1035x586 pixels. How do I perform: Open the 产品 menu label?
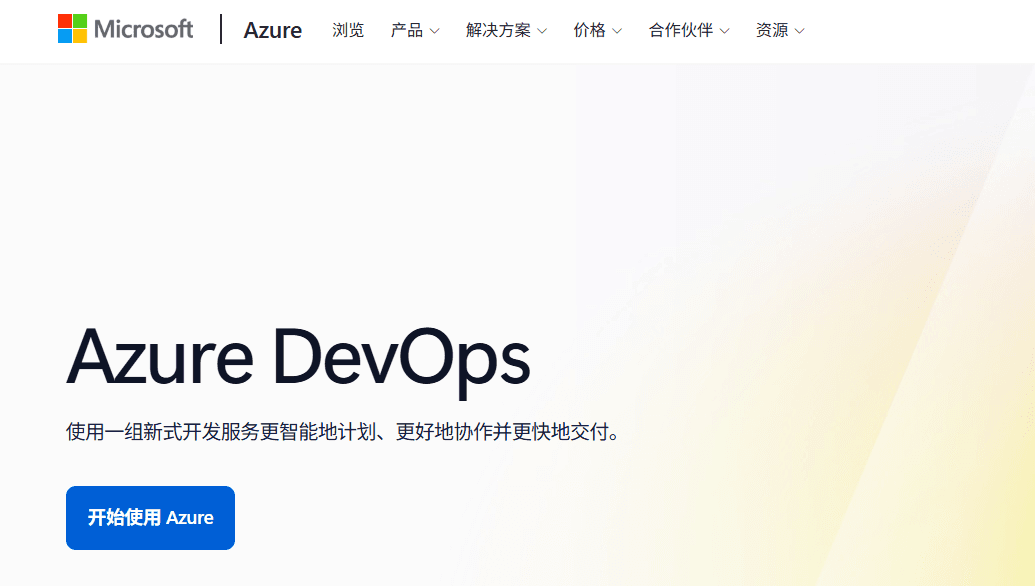(407, 30)
